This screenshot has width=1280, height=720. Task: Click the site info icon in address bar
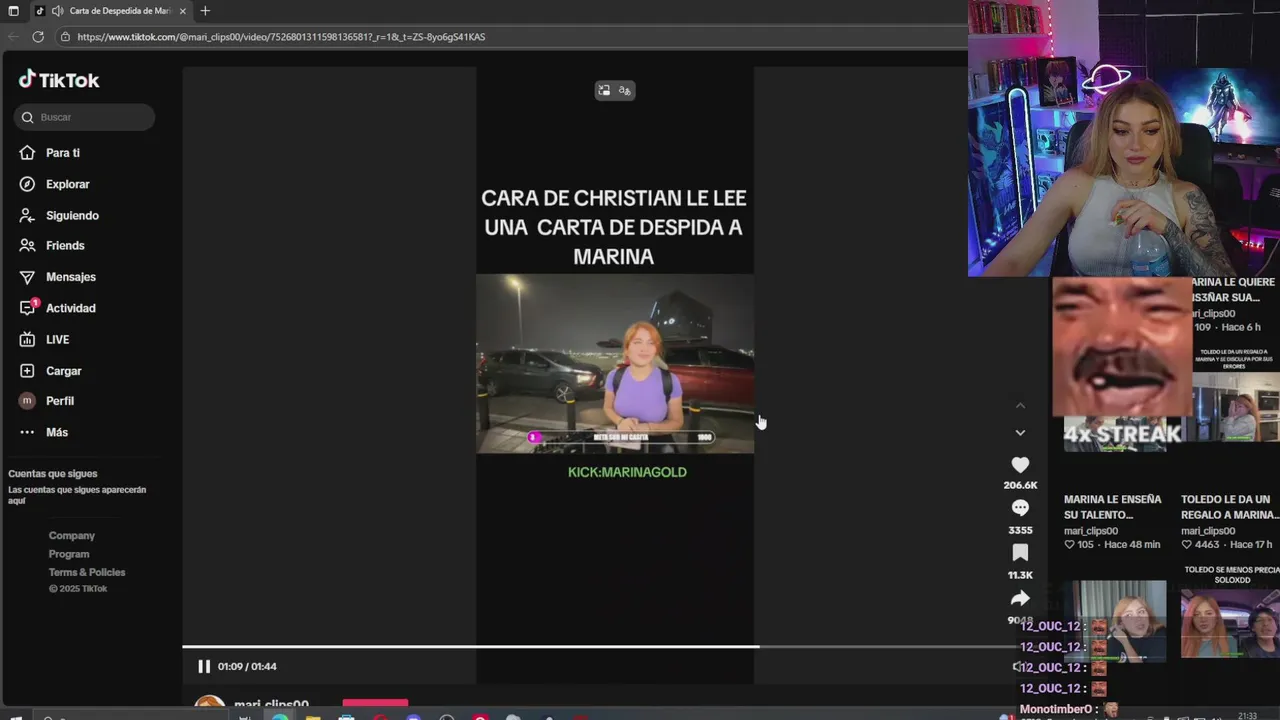[65, 37]
